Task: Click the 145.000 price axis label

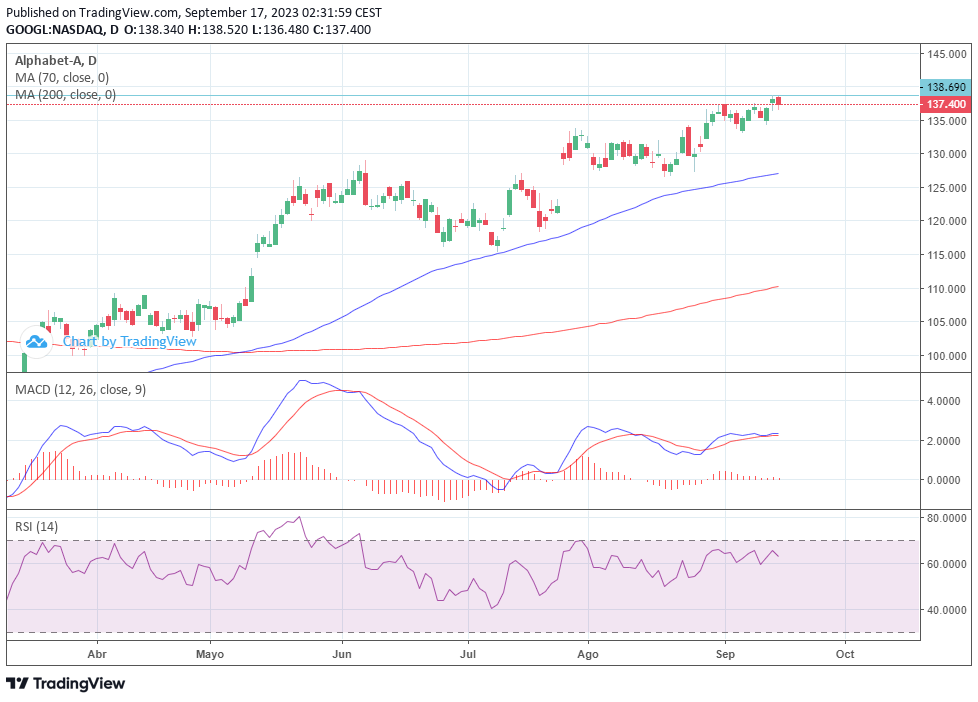Action: [x=946, y=54]
